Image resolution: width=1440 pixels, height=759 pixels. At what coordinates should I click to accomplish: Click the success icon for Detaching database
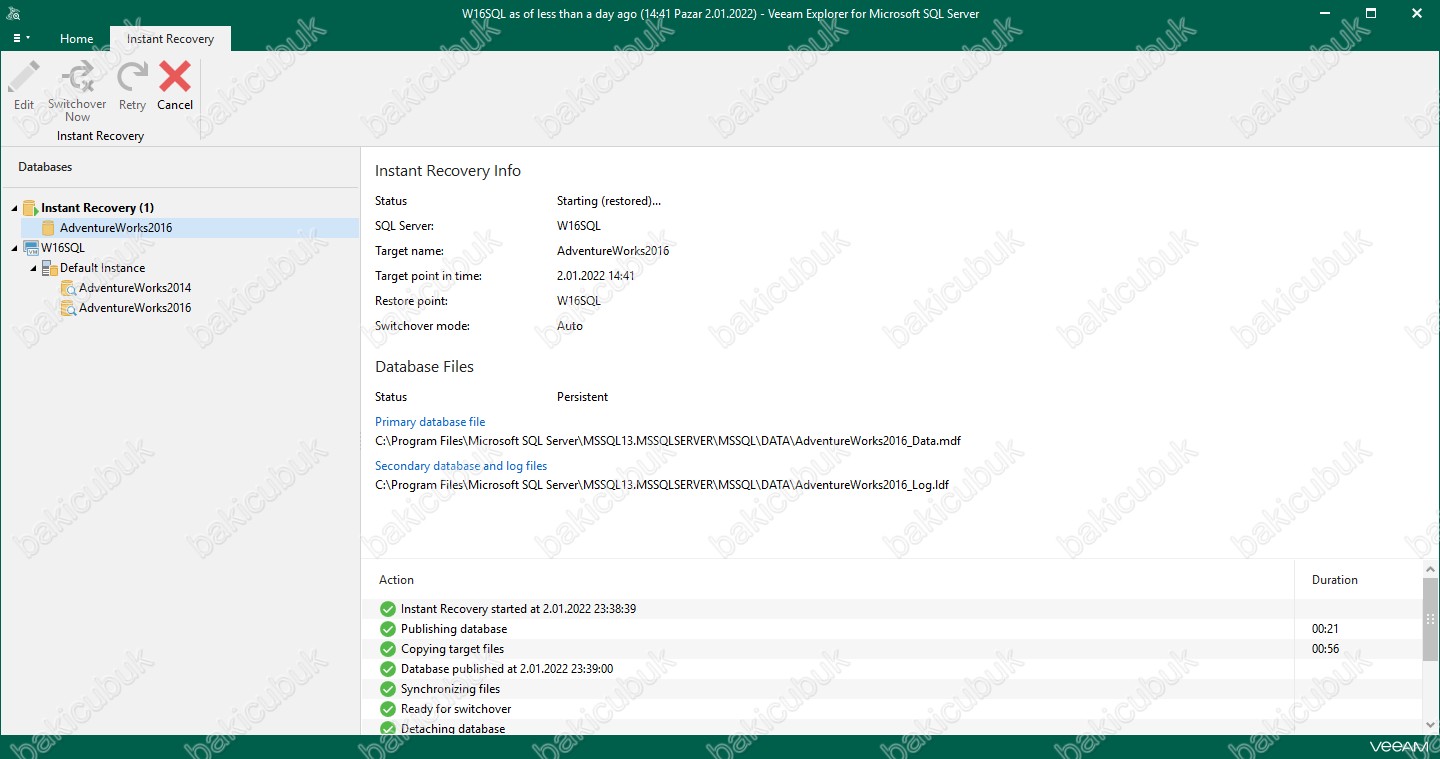point(388,728)
